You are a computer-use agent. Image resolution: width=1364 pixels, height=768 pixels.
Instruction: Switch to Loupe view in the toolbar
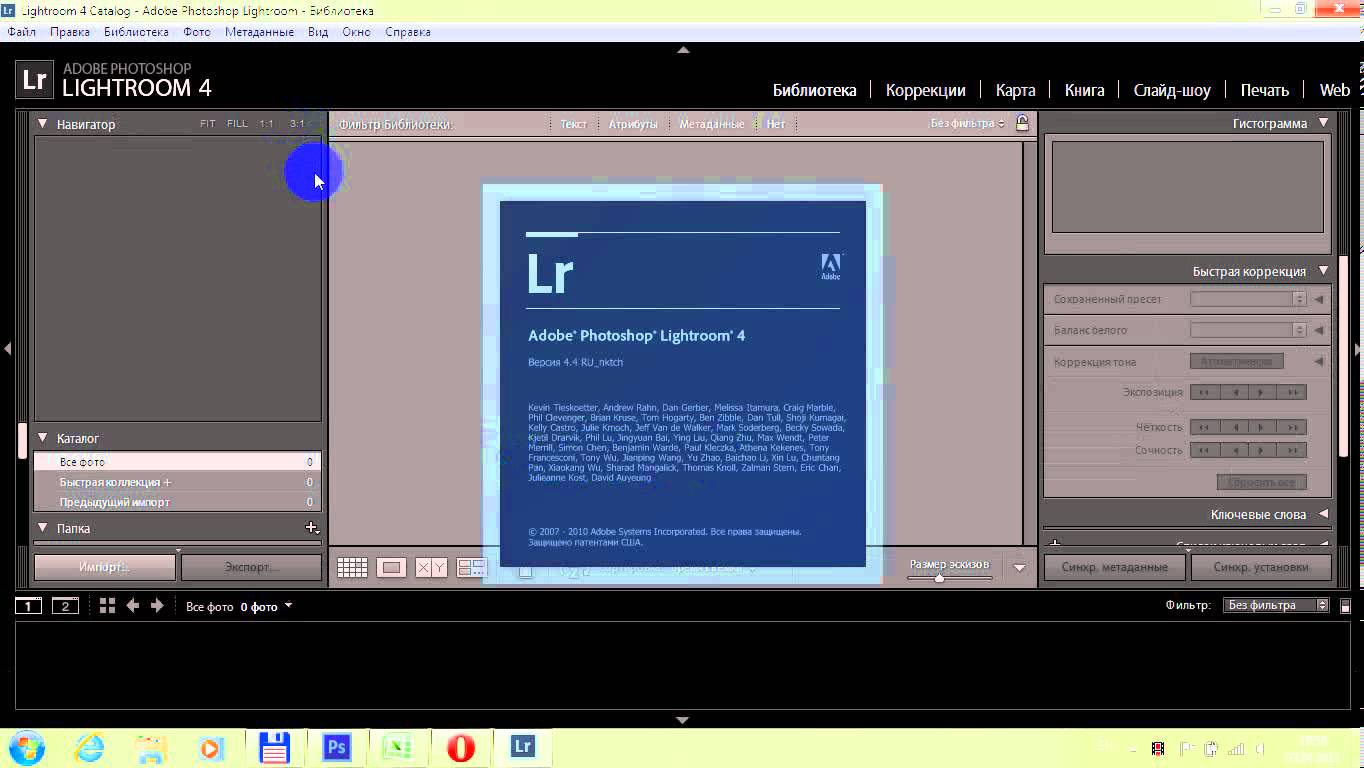[391, 568]
